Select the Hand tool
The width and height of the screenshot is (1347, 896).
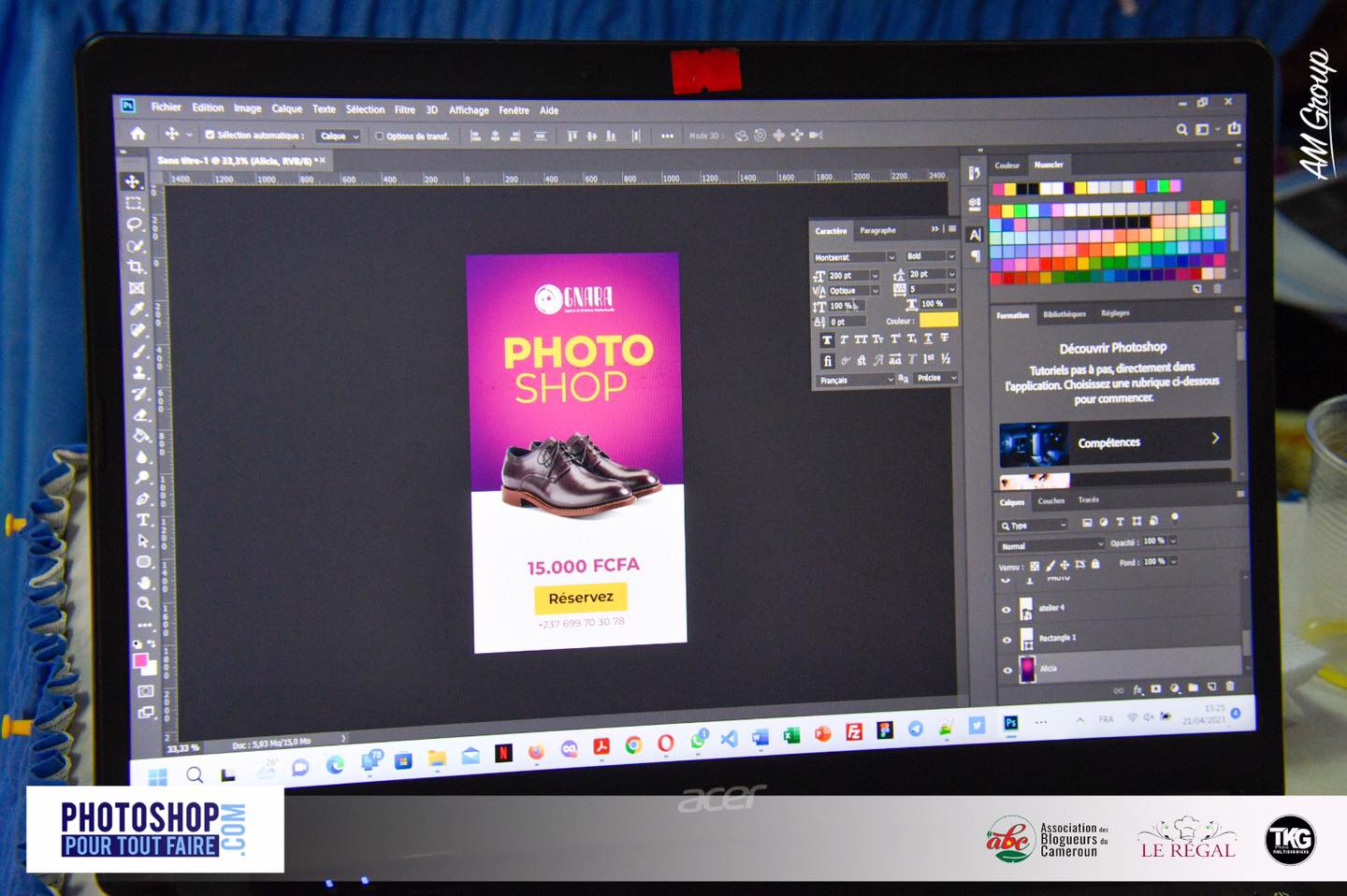pos(145,583)
